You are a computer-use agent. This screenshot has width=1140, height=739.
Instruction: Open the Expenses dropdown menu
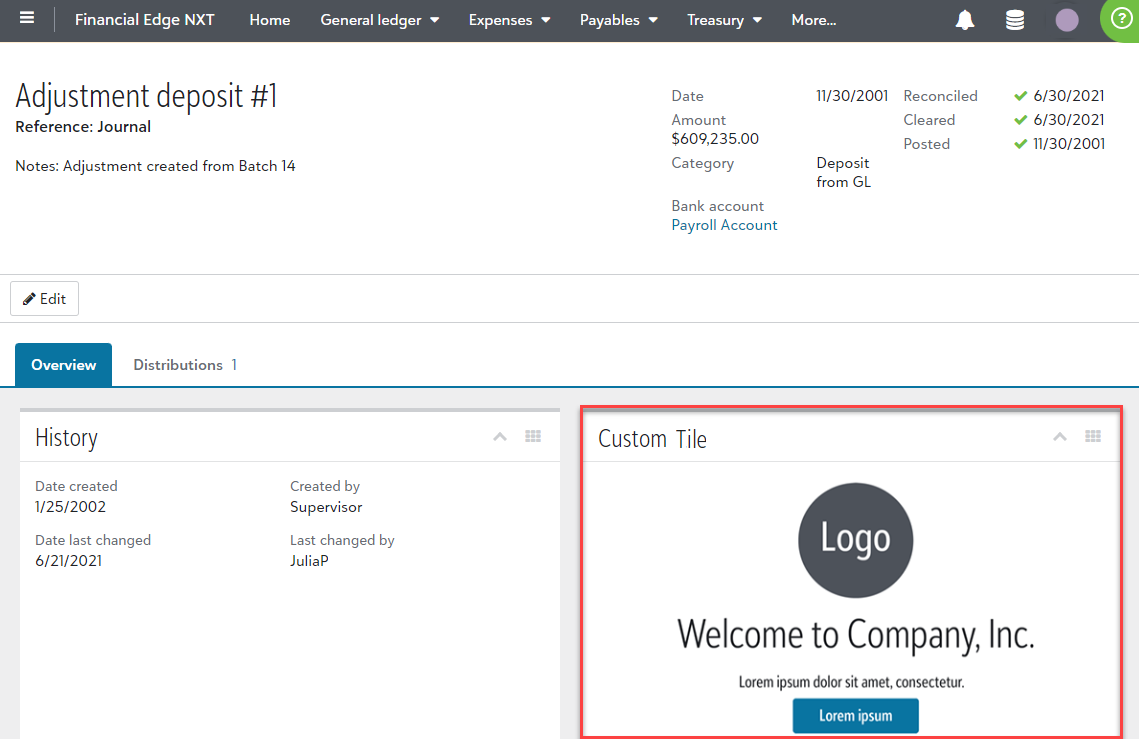509,20
